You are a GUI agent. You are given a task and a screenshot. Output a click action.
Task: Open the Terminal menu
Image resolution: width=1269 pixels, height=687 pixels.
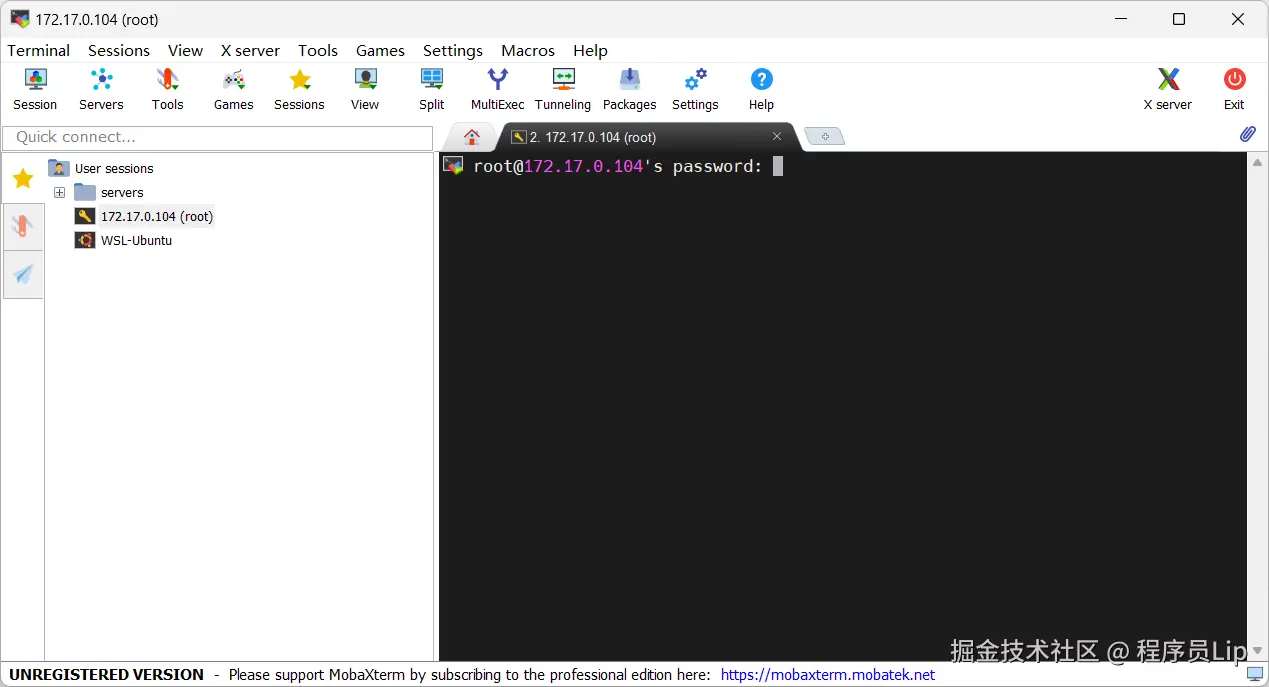39,50
